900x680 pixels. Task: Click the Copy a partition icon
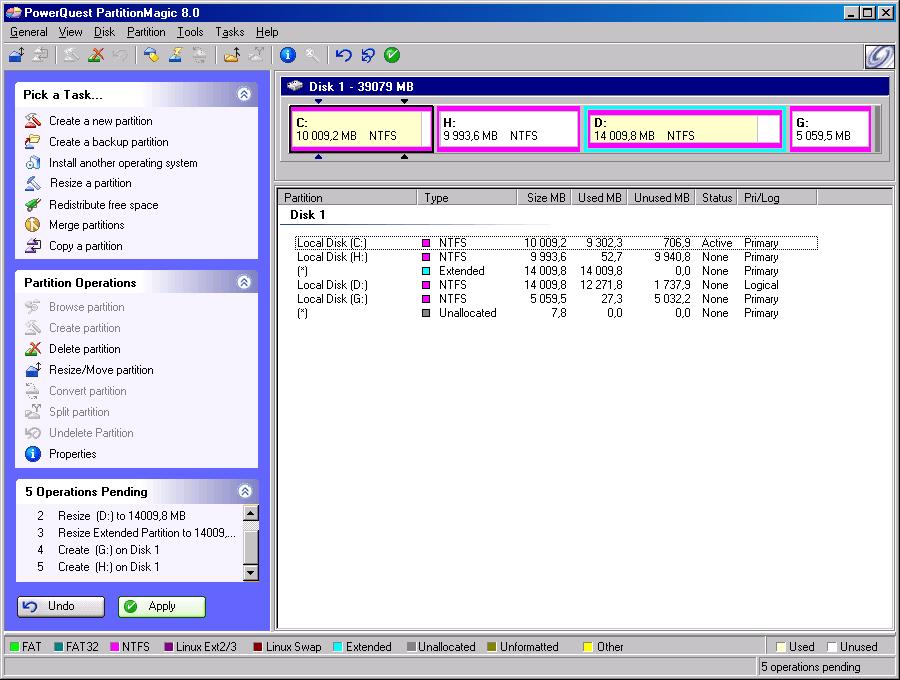click(x=33, y=246)
